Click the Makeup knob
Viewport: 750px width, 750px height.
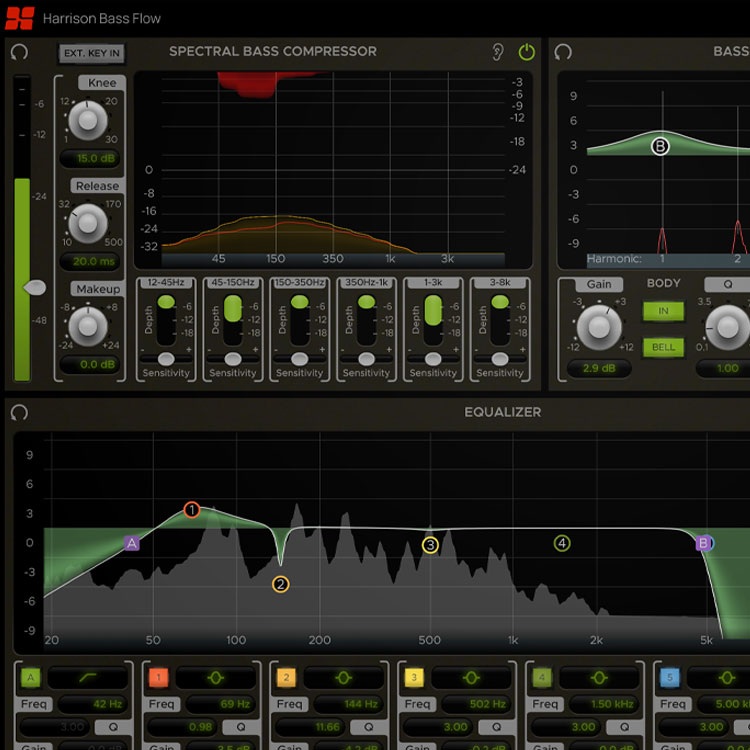coord(88,326)
